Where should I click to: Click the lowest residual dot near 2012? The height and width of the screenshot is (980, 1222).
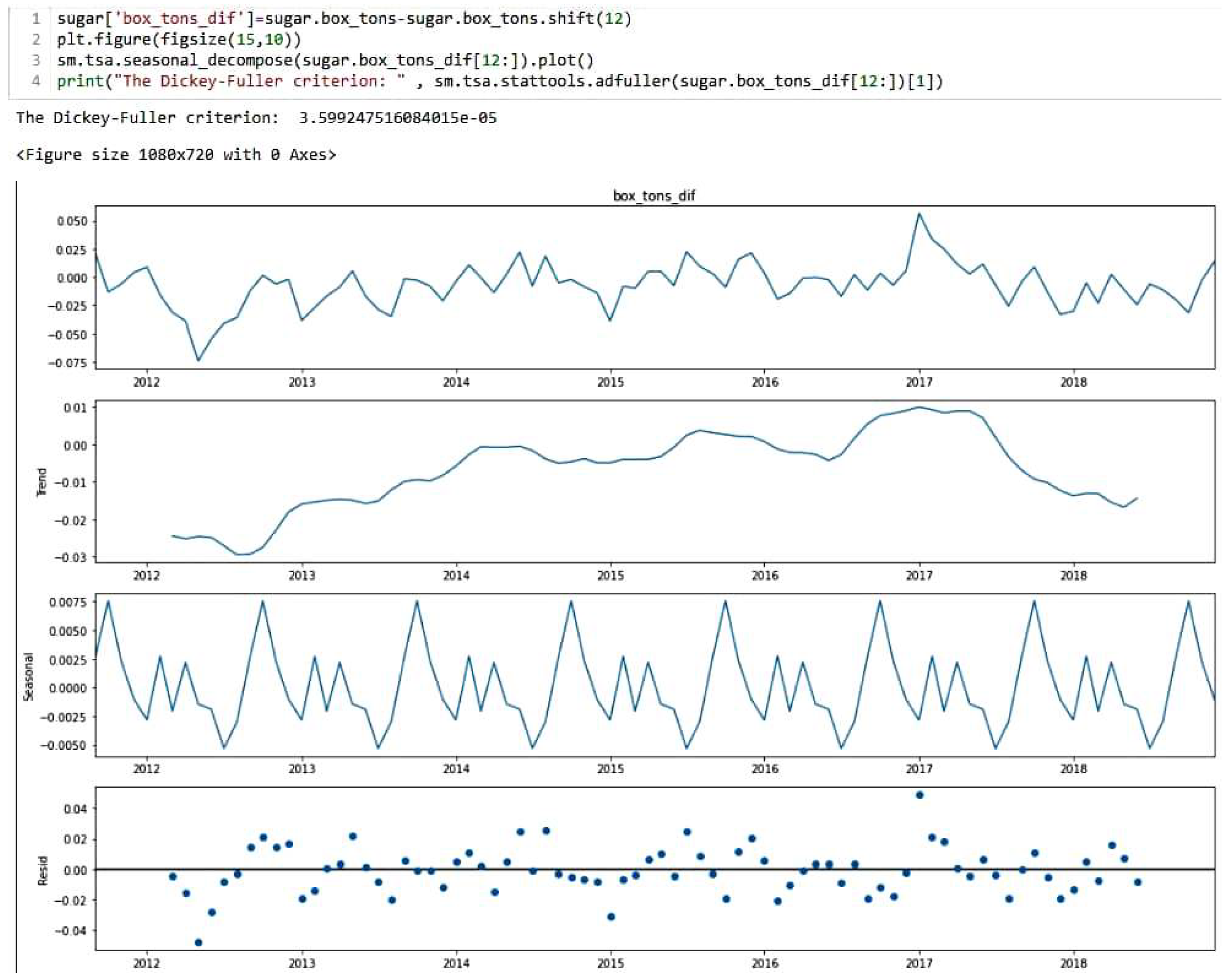tap(198, 942)
